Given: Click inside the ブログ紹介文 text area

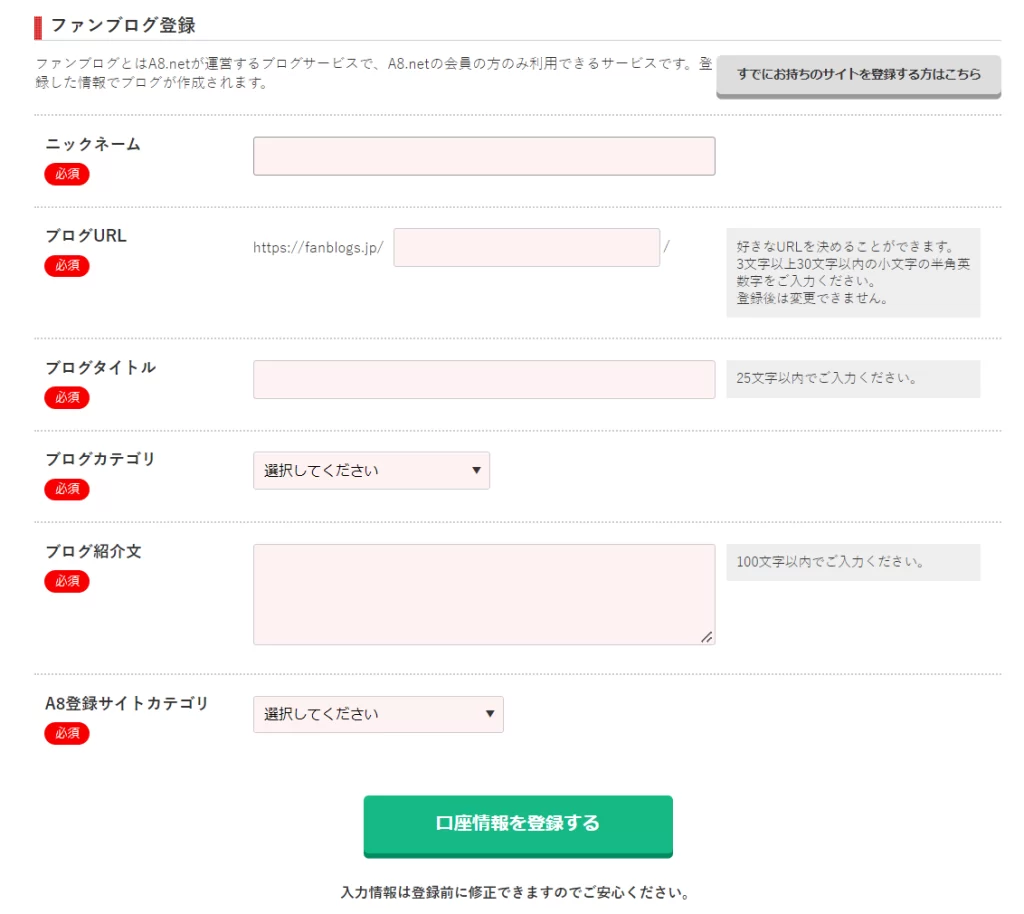Looking at the screenshot, I should point(484,594).
